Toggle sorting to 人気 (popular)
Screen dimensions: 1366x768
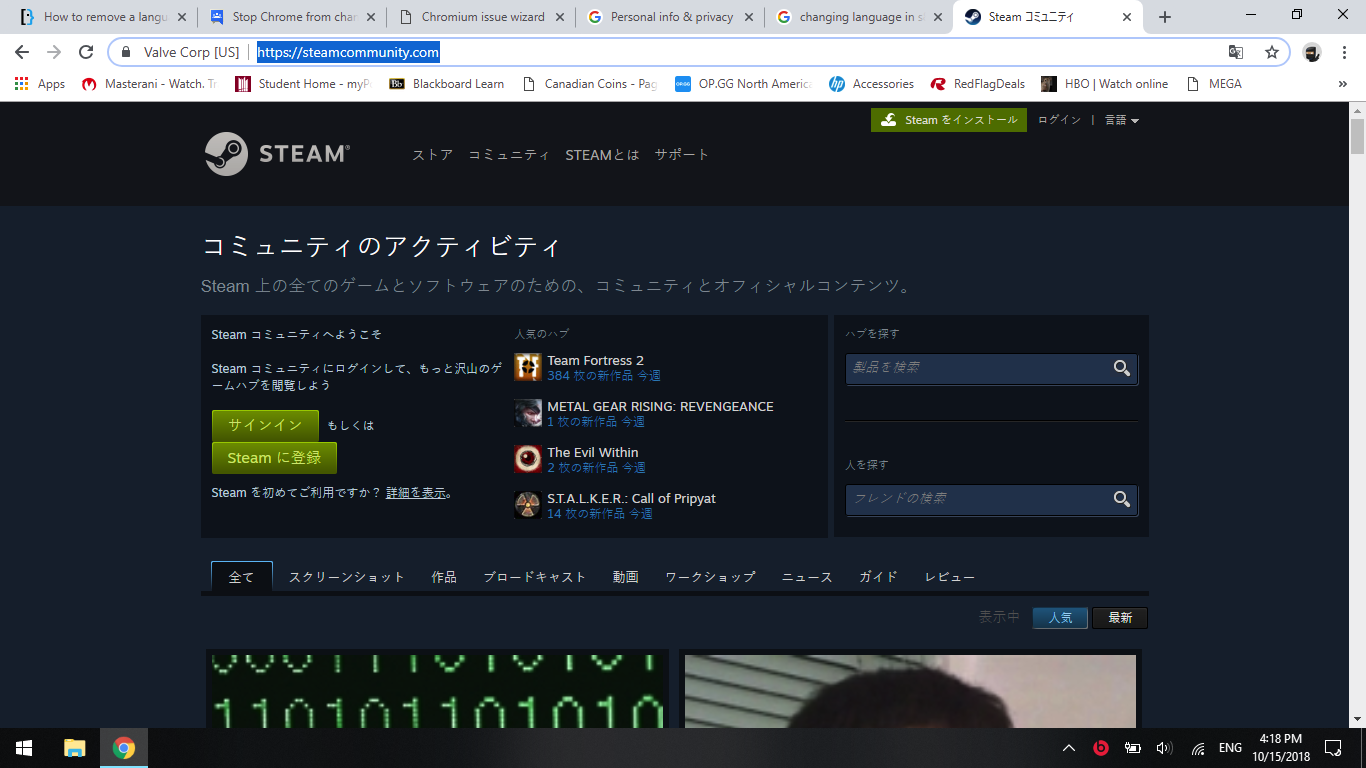[x=1060, y=618]
